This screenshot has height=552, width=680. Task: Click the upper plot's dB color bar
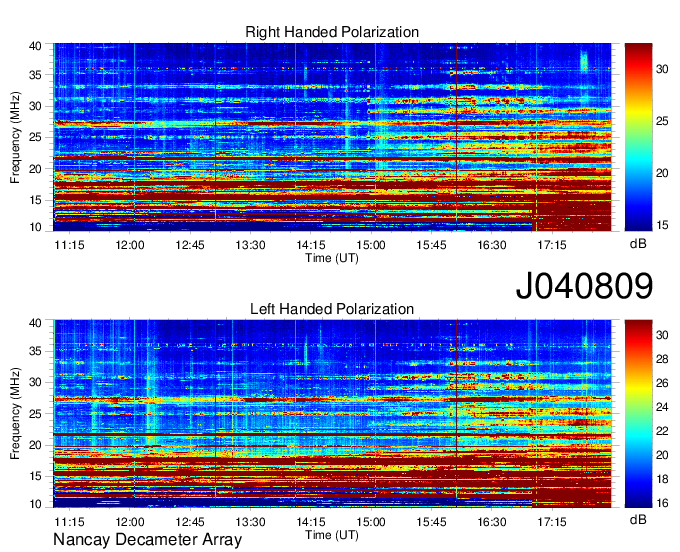click(638, 137)
